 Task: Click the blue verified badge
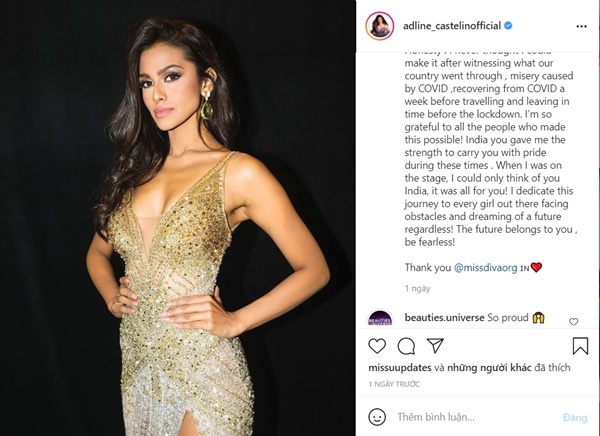click(508, 26)
